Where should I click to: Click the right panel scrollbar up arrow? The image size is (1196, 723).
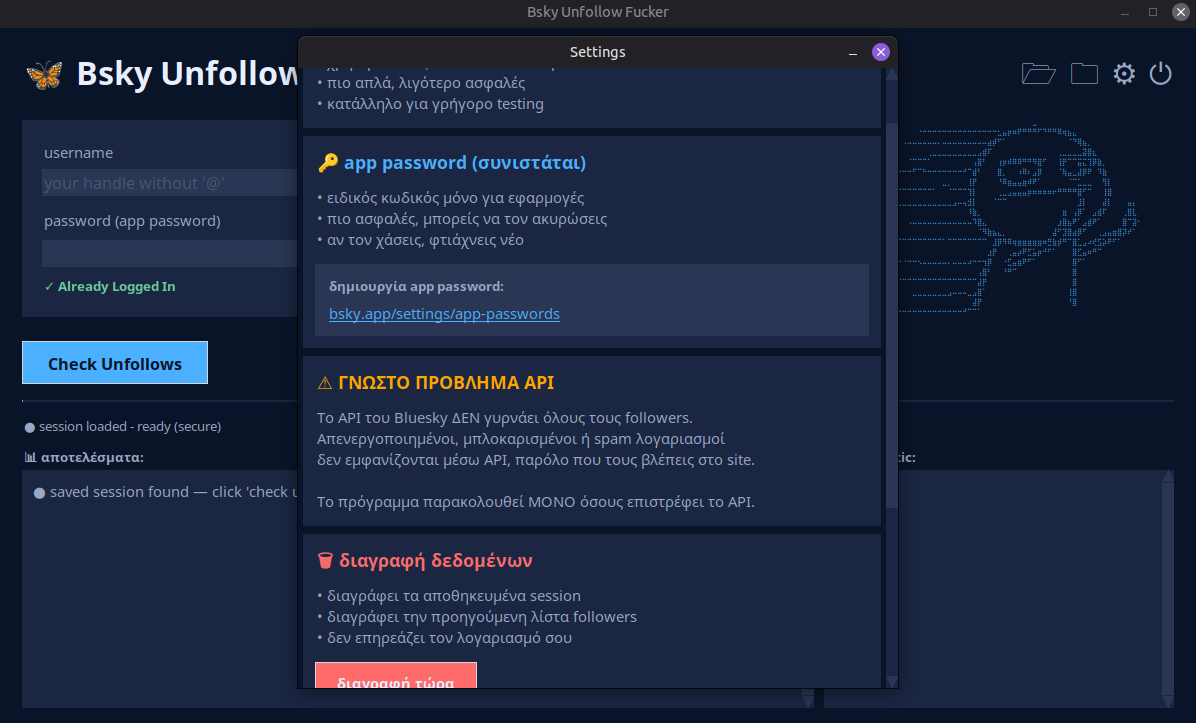point(1166,477)
